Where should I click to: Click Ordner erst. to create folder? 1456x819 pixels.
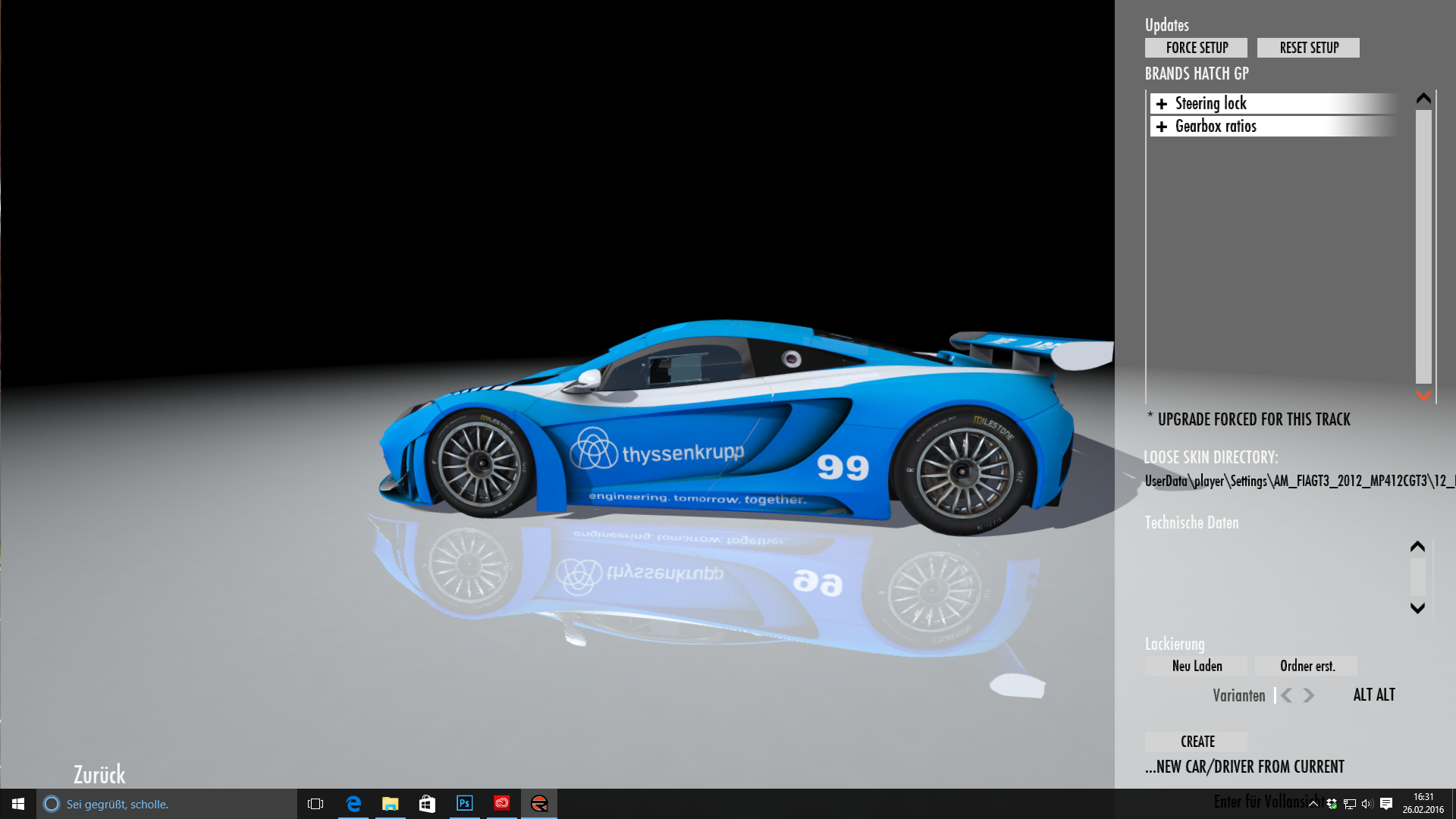point(1307,666)
